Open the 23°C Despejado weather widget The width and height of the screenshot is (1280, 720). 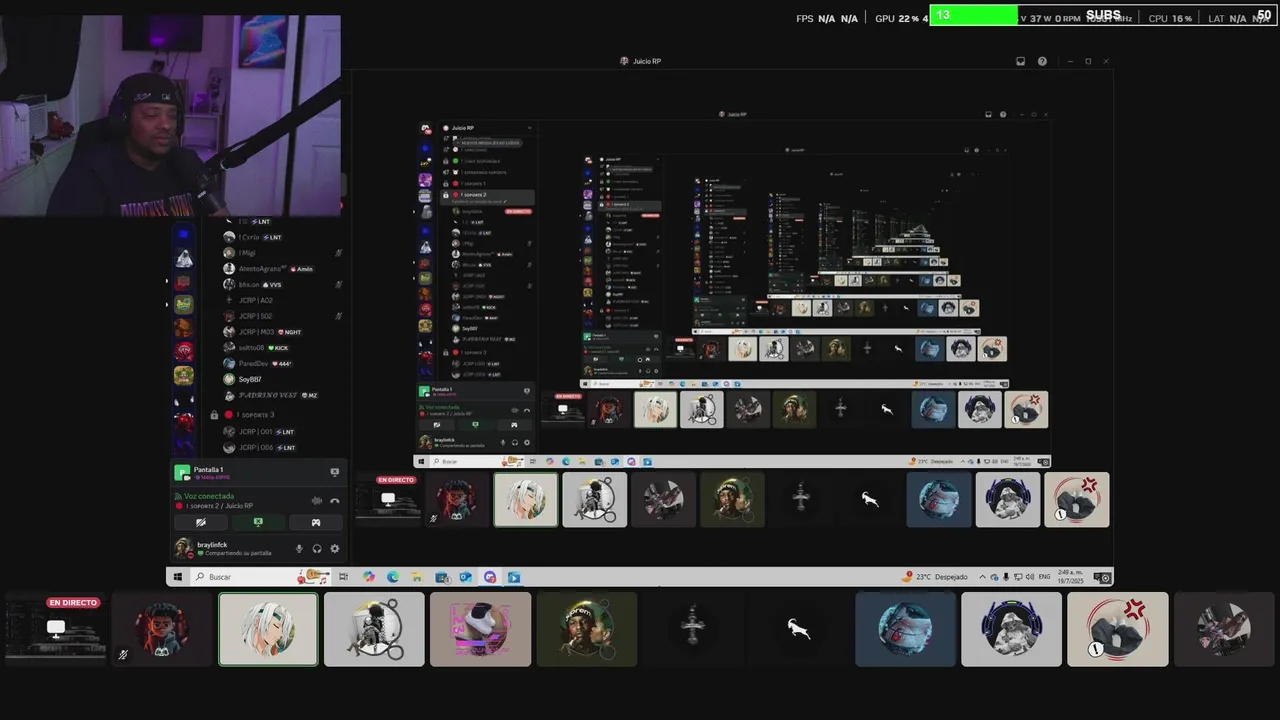pos(935,577)
